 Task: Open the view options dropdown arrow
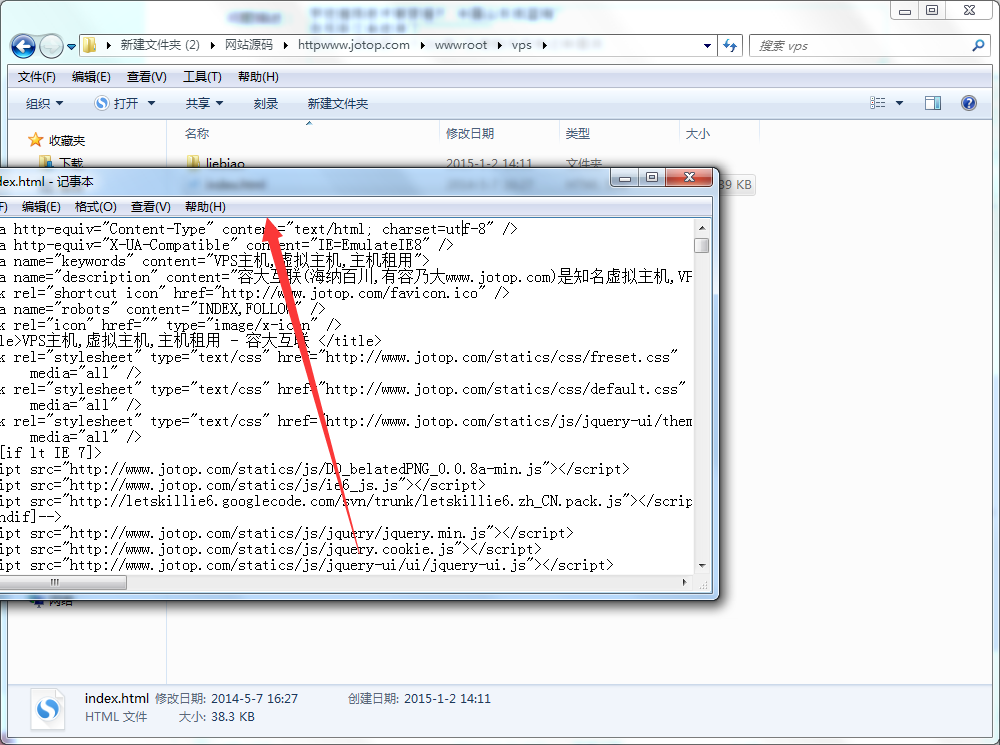coord(899,103)
